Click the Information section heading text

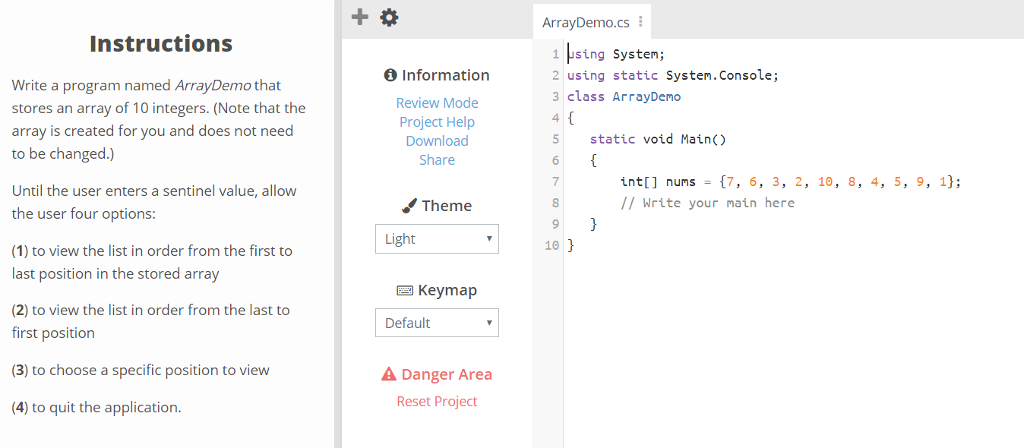pos(445,75)
